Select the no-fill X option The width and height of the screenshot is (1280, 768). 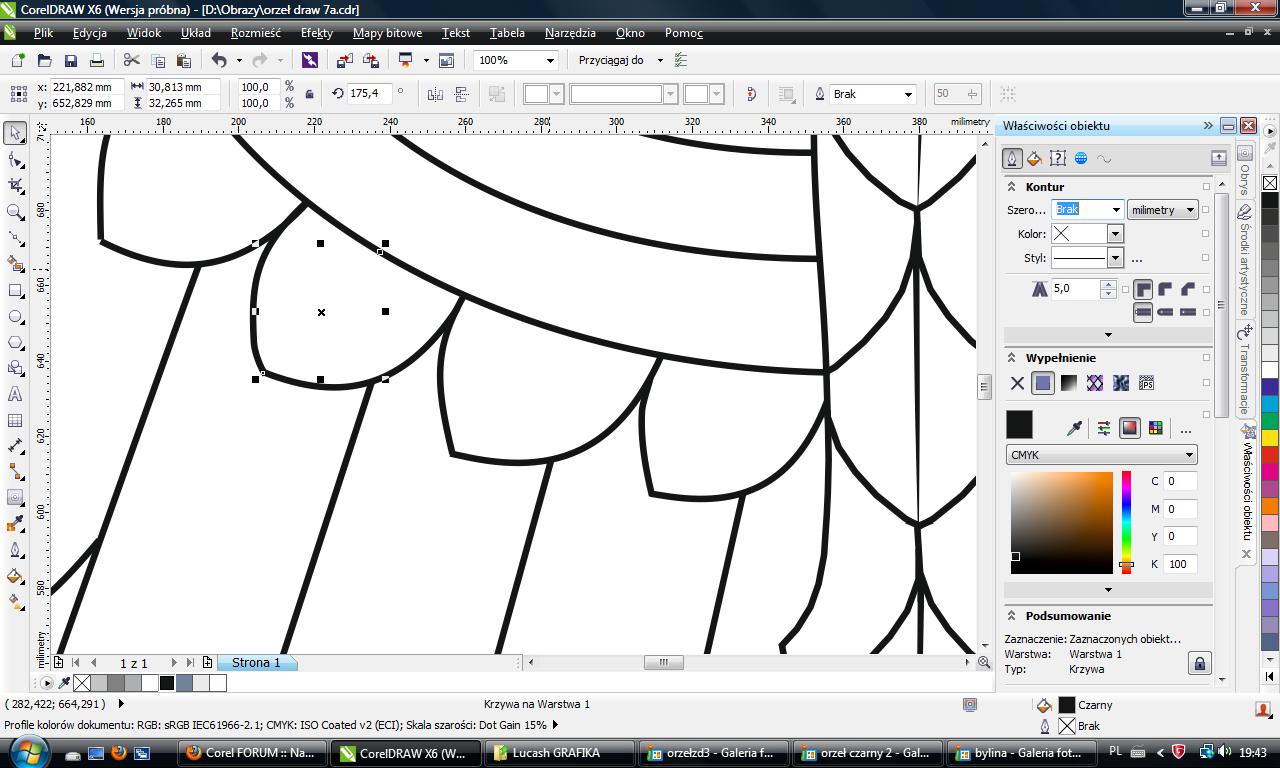[1017, 383]
